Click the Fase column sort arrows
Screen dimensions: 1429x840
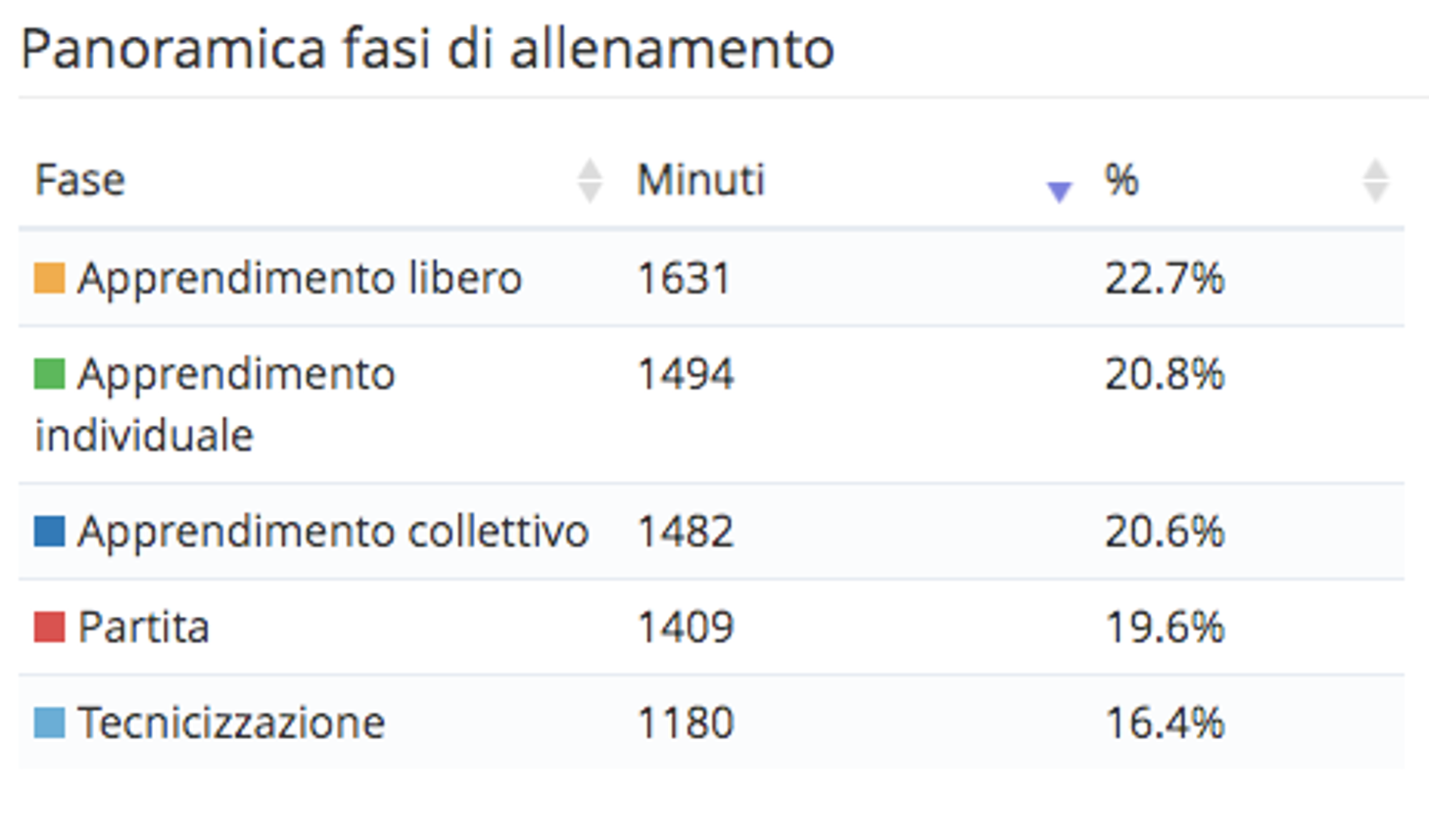coord(589,180)
